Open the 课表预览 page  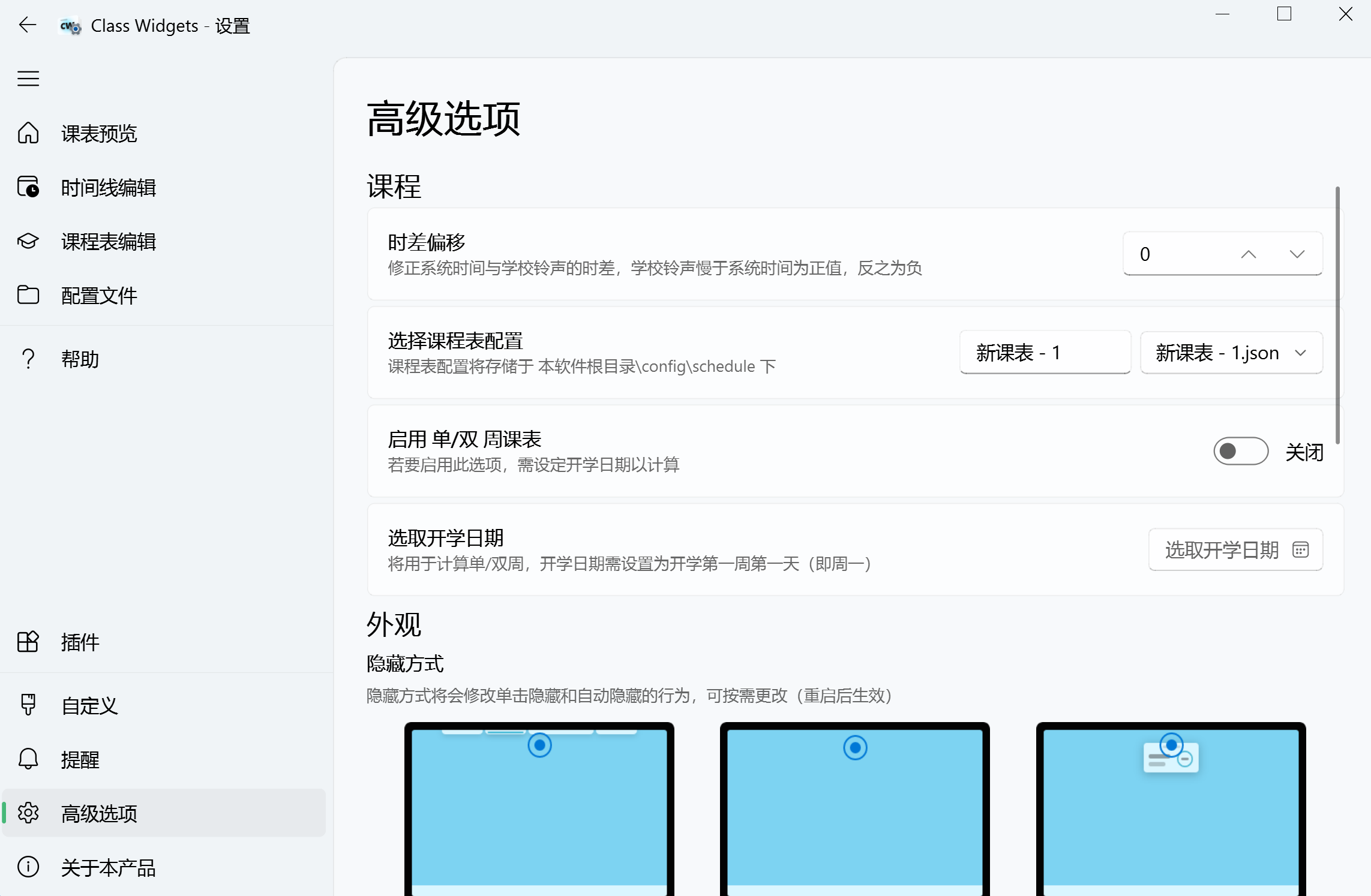pos(164,133)
